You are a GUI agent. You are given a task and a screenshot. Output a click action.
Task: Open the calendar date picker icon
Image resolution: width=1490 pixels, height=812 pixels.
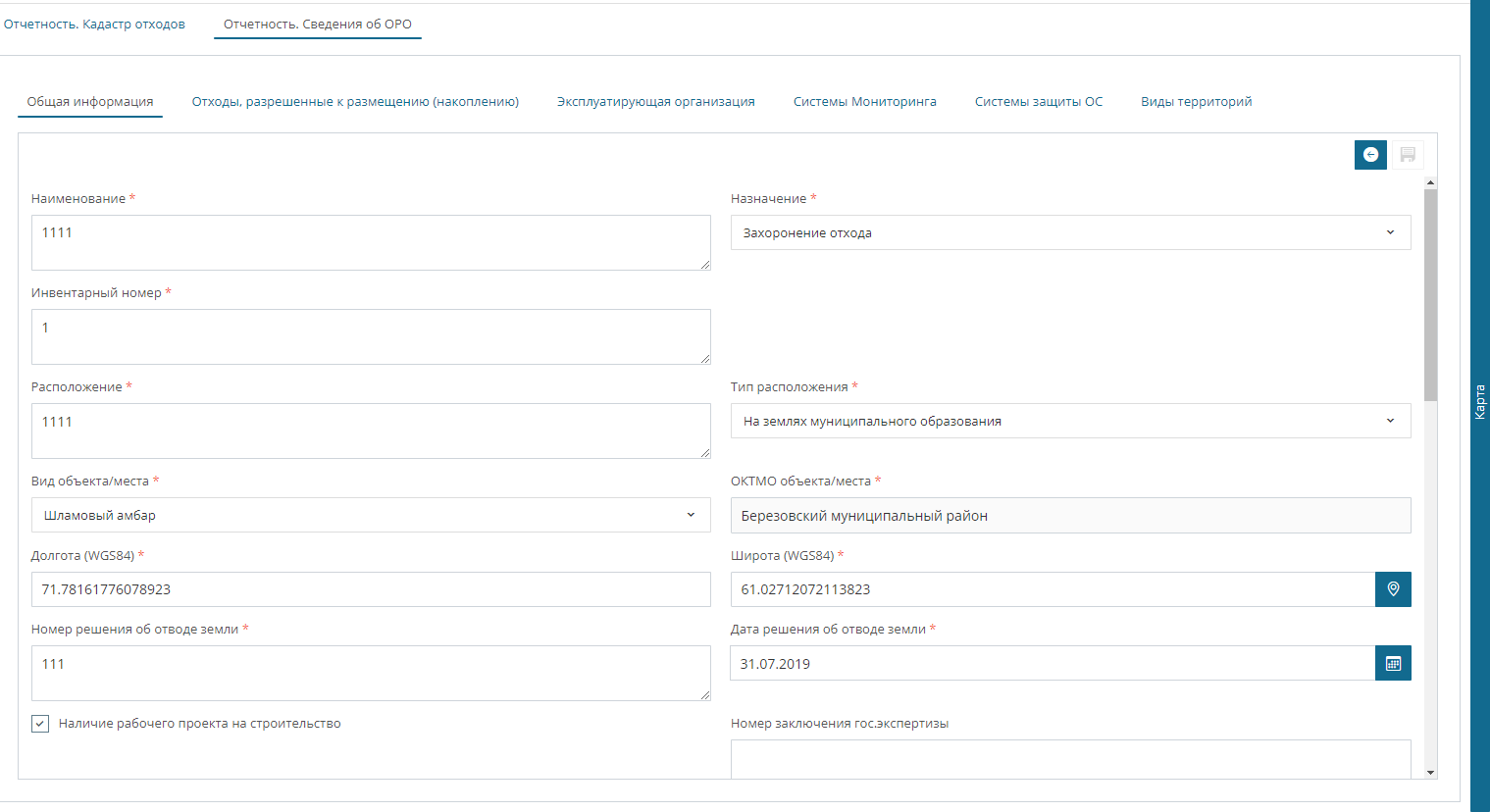[x=1393, y=664]
